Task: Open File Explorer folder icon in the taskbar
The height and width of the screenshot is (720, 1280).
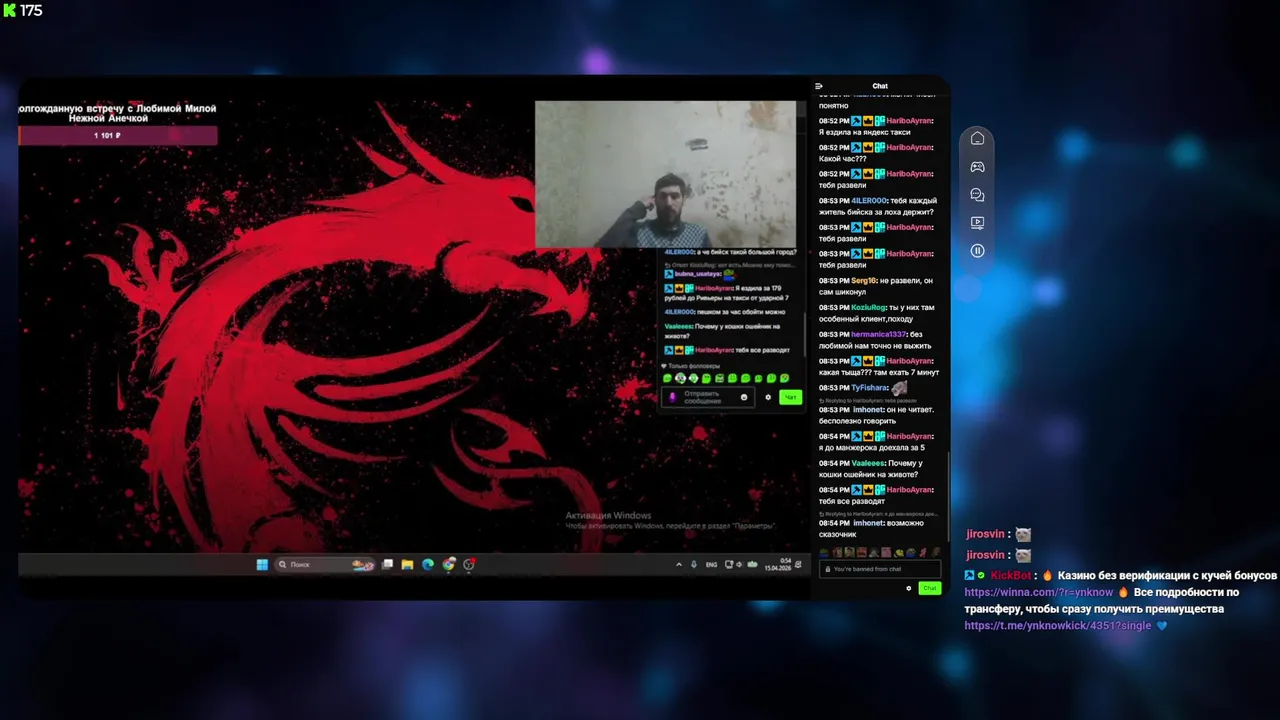Action: tap(408, 565)
